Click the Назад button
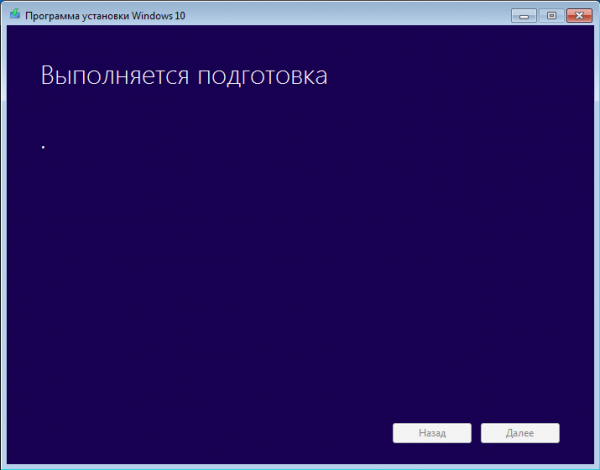 432,433
